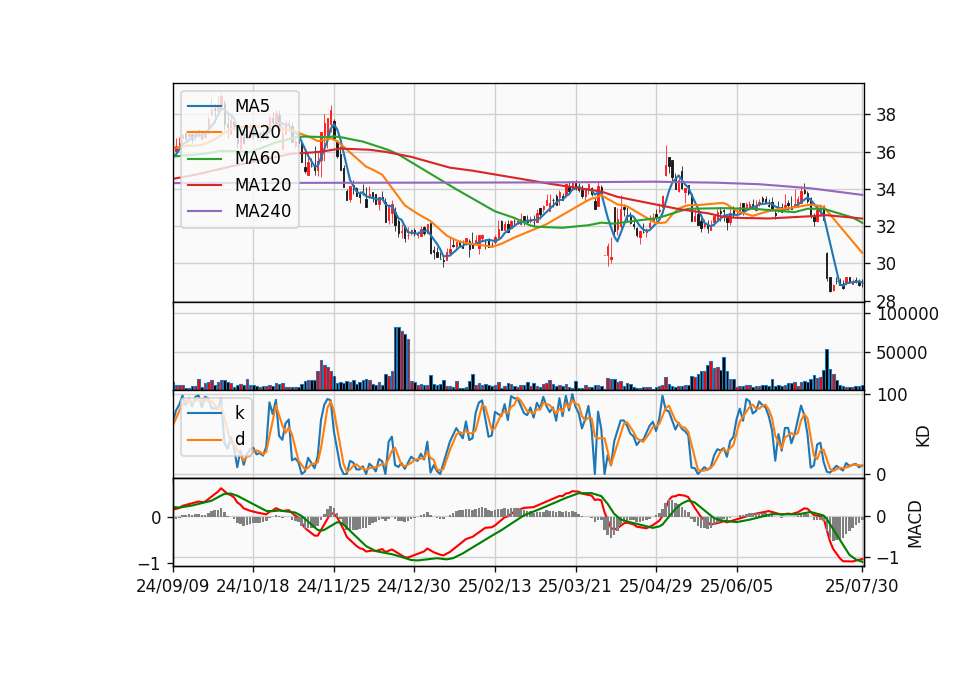The width and height of the screenshot is (960, 690).
Task: Click the blue MA5 legend line sample
Action: point(205,107)
